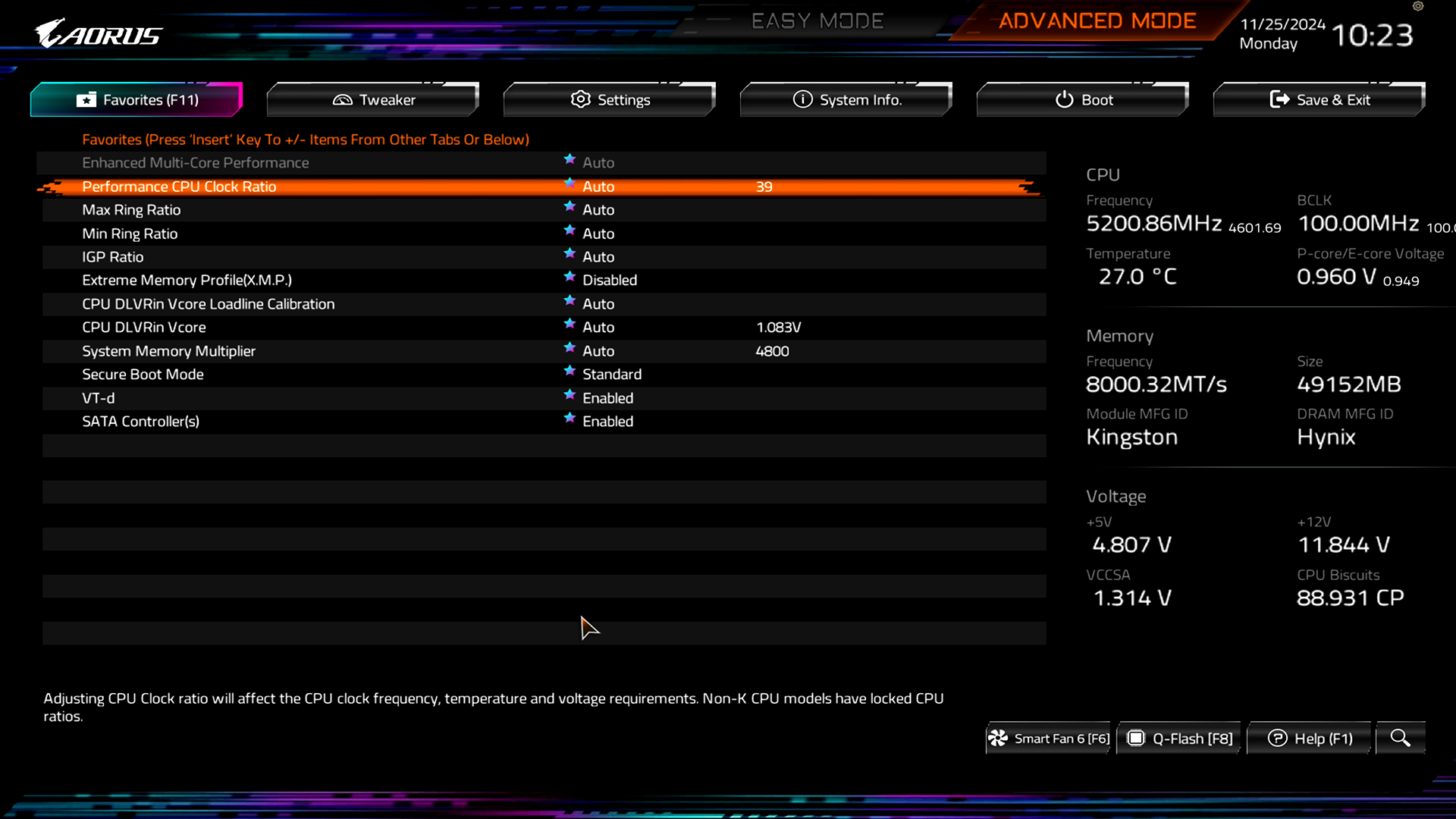This screenshot has height=819, width=1456.
Task: Click the star beside System Memory Multiplier
Action: pos(570,348)
